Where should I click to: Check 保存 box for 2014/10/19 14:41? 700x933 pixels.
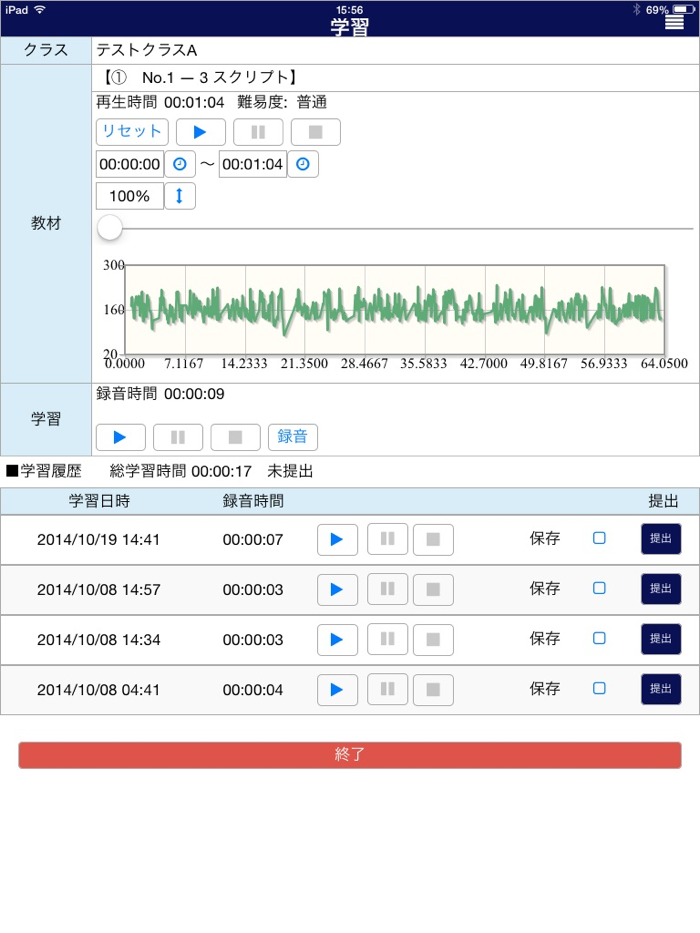point(599,538)
